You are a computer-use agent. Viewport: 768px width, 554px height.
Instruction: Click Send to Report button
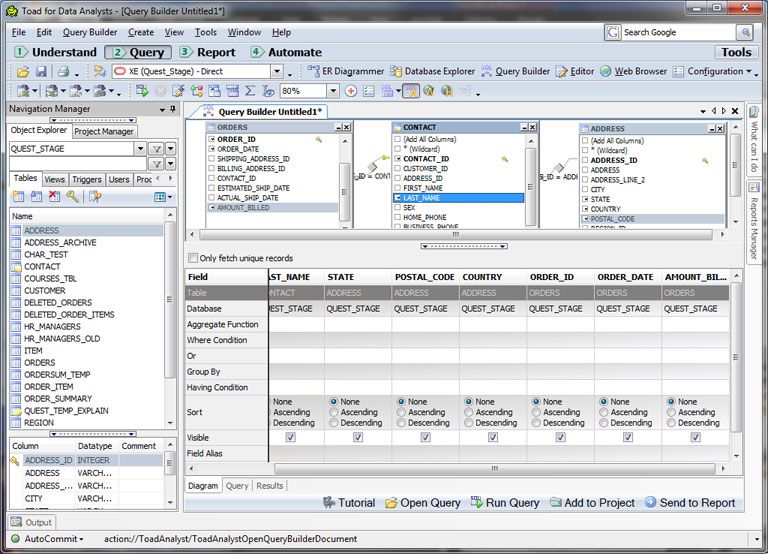pyautogui.click(x=690, y=503)
